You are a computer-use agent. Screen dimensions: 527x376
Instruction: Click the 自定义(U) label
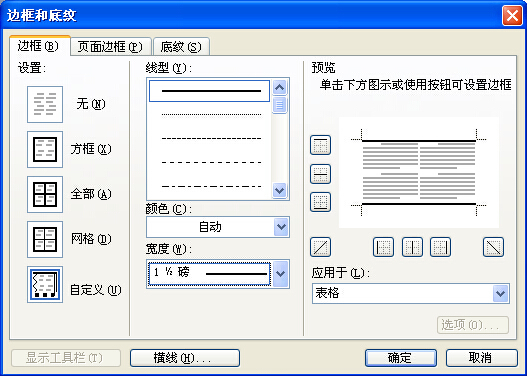pyautogui.click(x=95, y=290)
